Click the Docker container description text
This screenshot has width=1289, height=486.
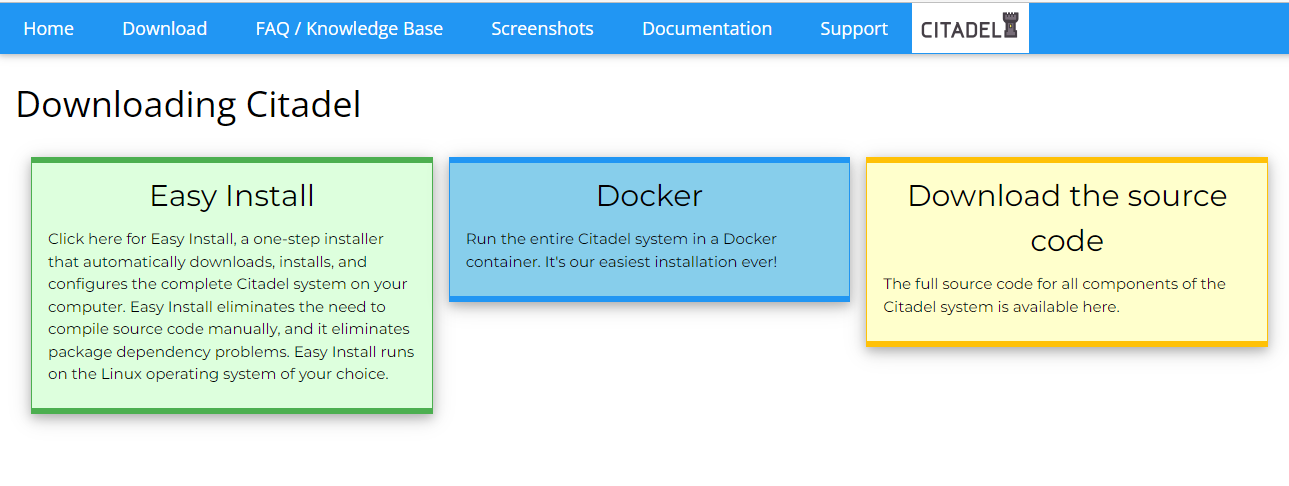click(x=620, y=251)
